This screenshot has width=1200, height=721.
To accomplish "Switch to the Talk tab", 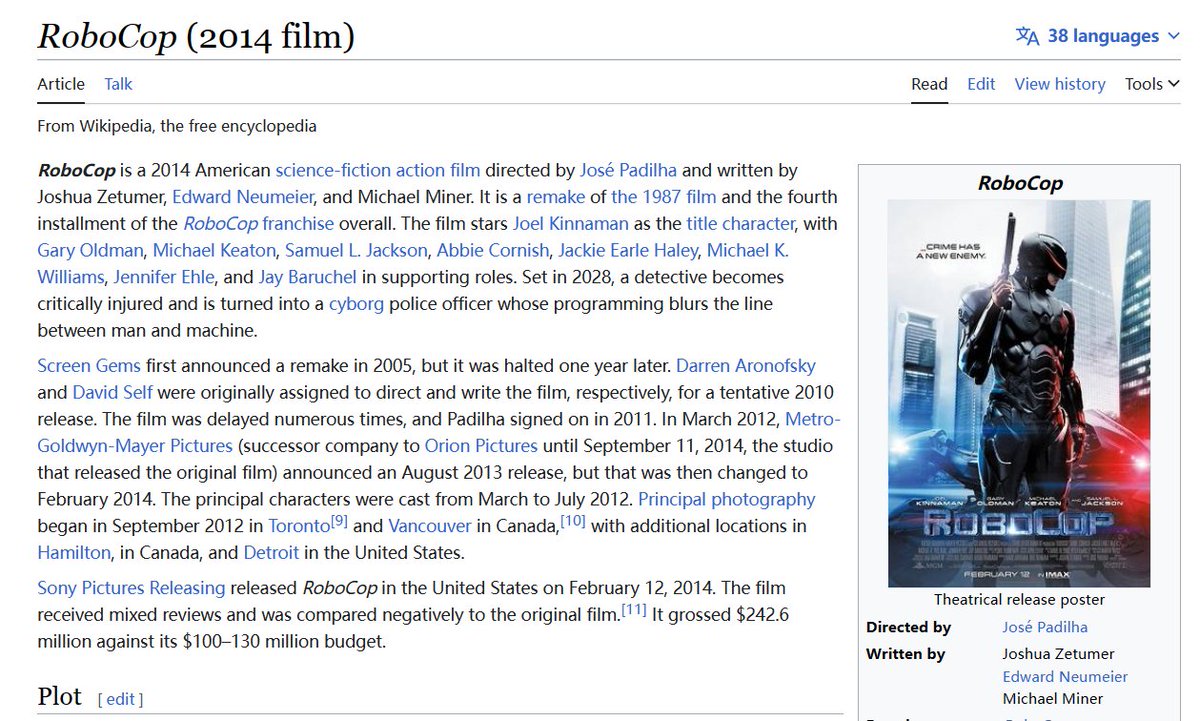I will point(118,84).
